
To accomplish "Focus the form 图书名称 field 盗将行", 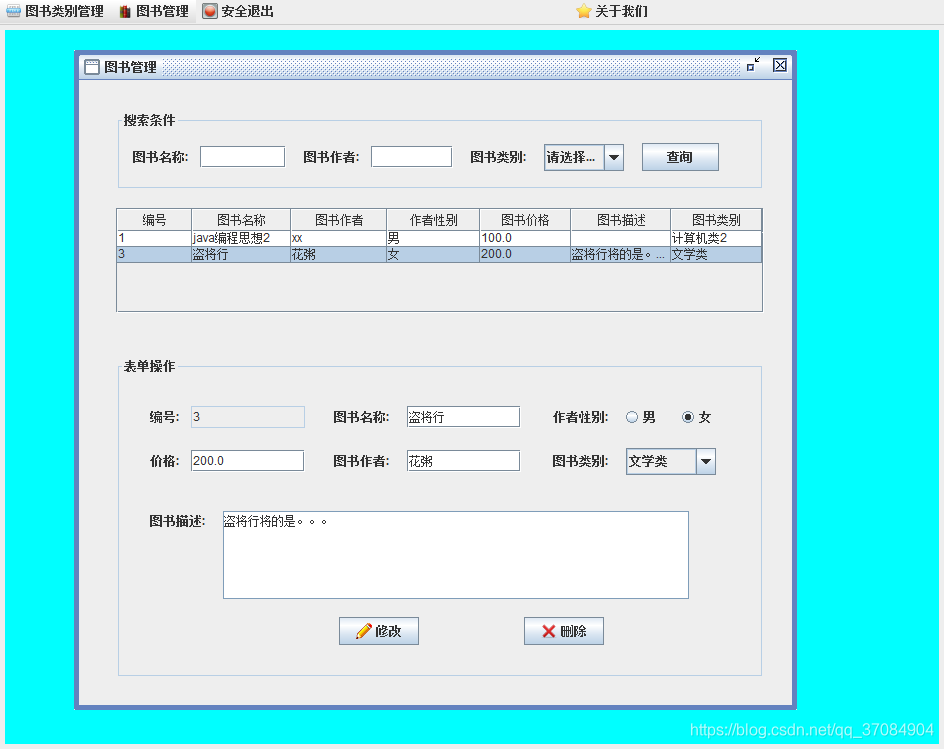I will pyautogui.click(x=463, y=417).
